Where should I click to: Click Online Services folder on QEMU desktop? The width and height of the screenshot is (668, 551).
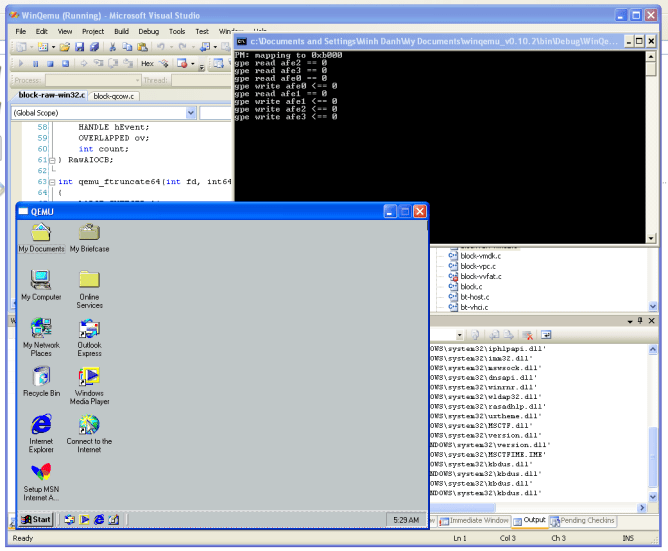tap(89, 289)
